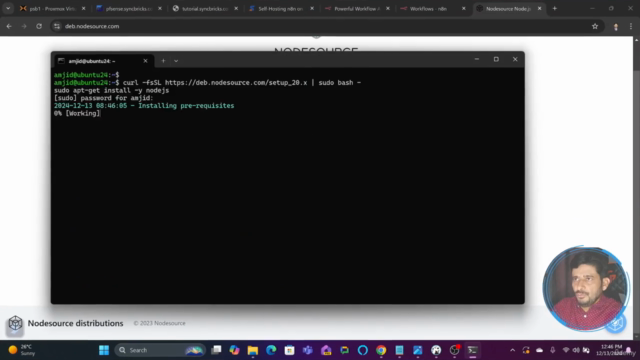Open Task View from the taskbar
Viewport: 640px width, 360px height.
216,350
